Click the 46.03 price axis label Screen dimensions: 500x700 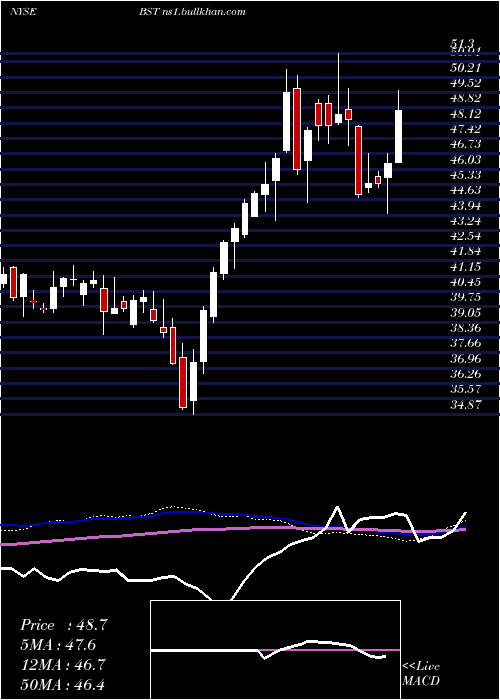(x=466, y=160)
